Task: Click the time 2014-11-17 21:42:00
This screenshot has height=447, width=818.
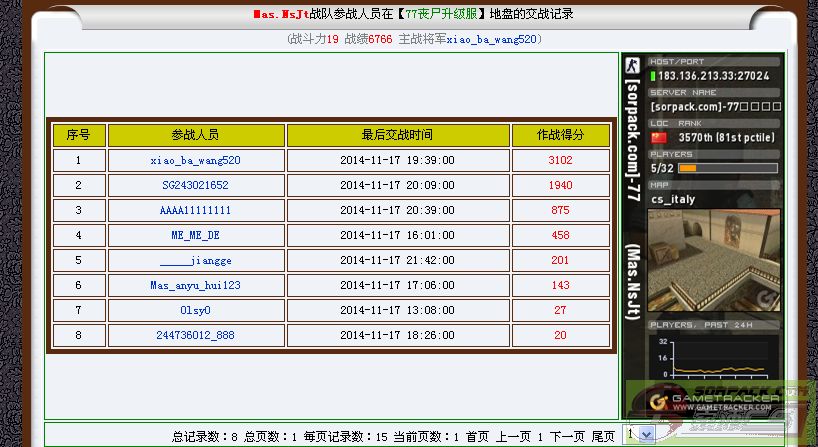Action: 398,260
